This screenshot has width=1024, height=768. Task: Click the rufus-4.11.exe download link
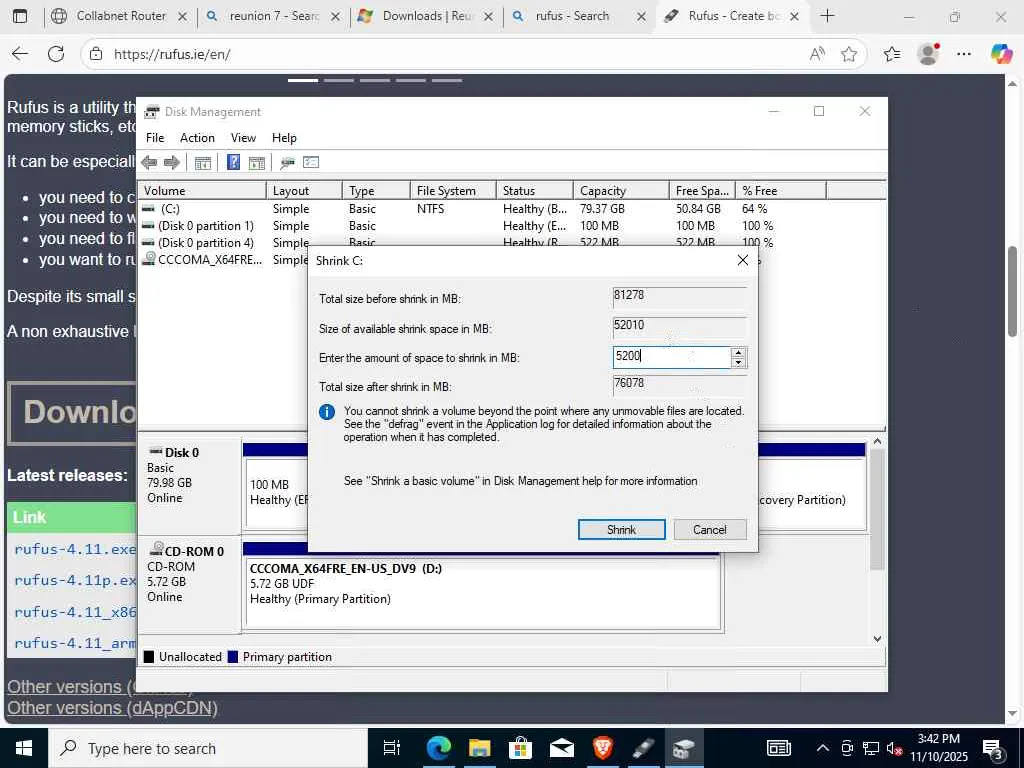[x=75, y=549]
